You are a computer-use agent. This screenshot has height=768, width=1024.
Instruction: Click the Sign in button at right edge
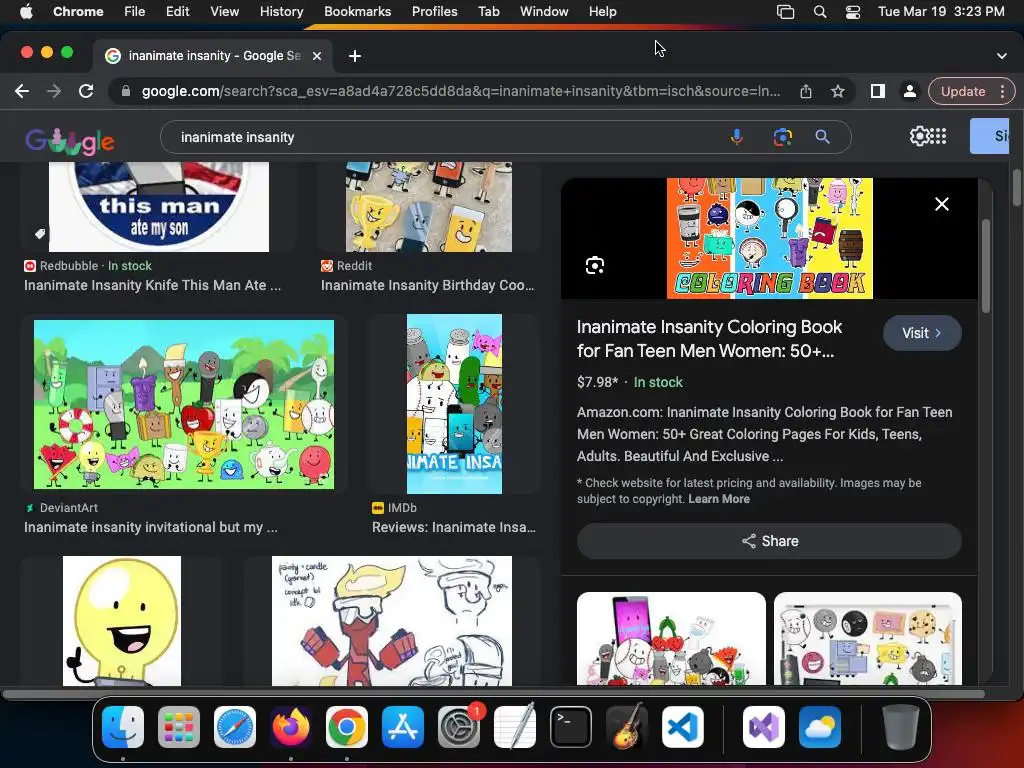point(989,136)
